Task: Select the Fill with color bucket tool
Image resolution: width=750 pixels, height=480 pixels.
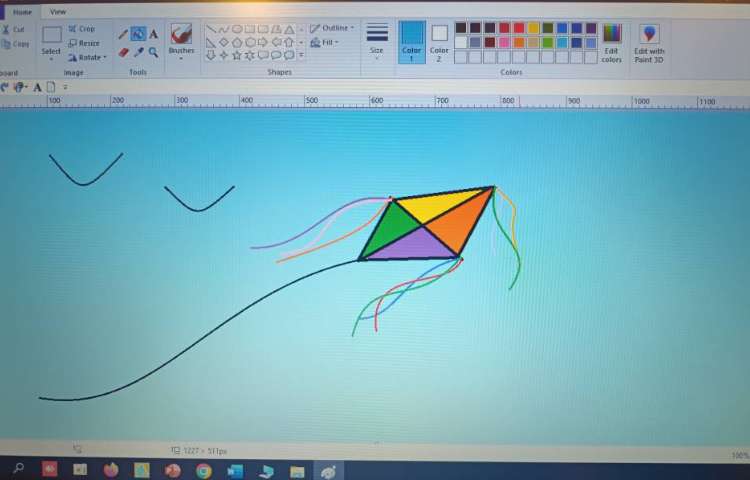Action: pos(138,34)
